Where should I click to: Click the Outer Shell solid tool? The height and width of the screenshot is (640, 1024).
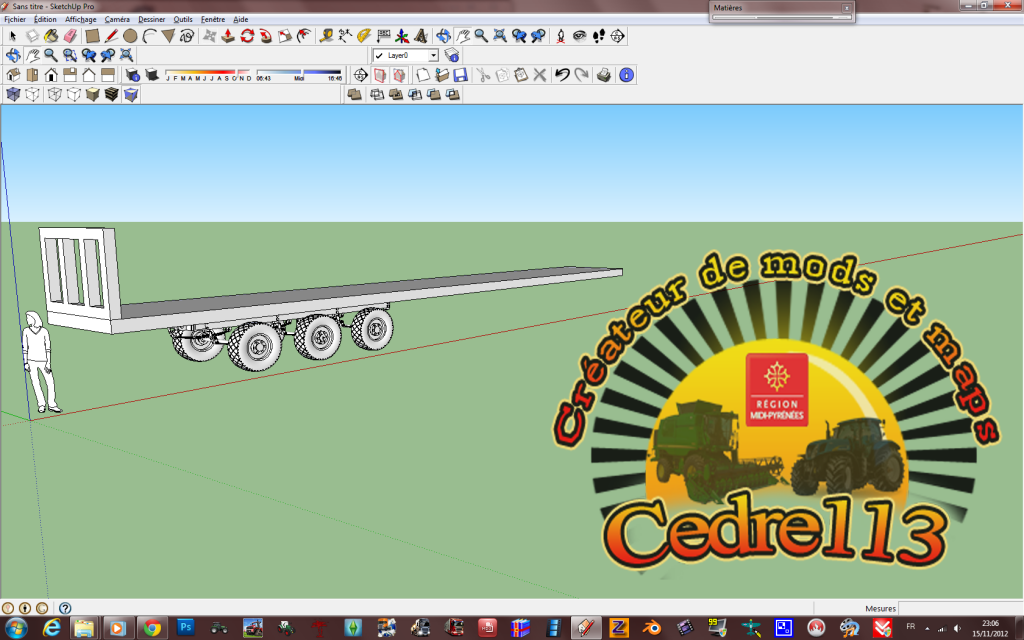click(355, 95)
